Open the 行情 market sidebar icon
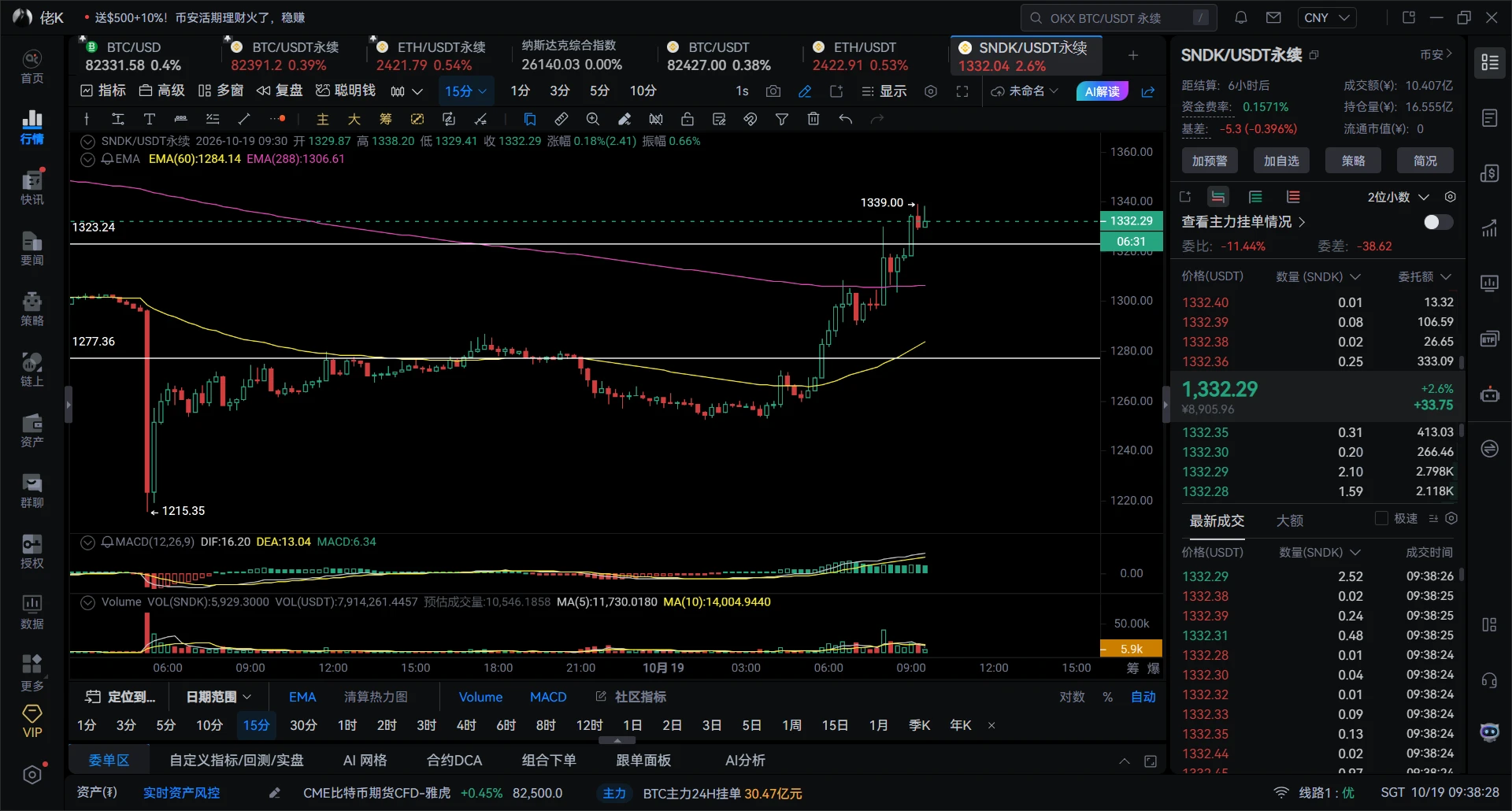The image size is (1512, 811). tap(32, 127)
